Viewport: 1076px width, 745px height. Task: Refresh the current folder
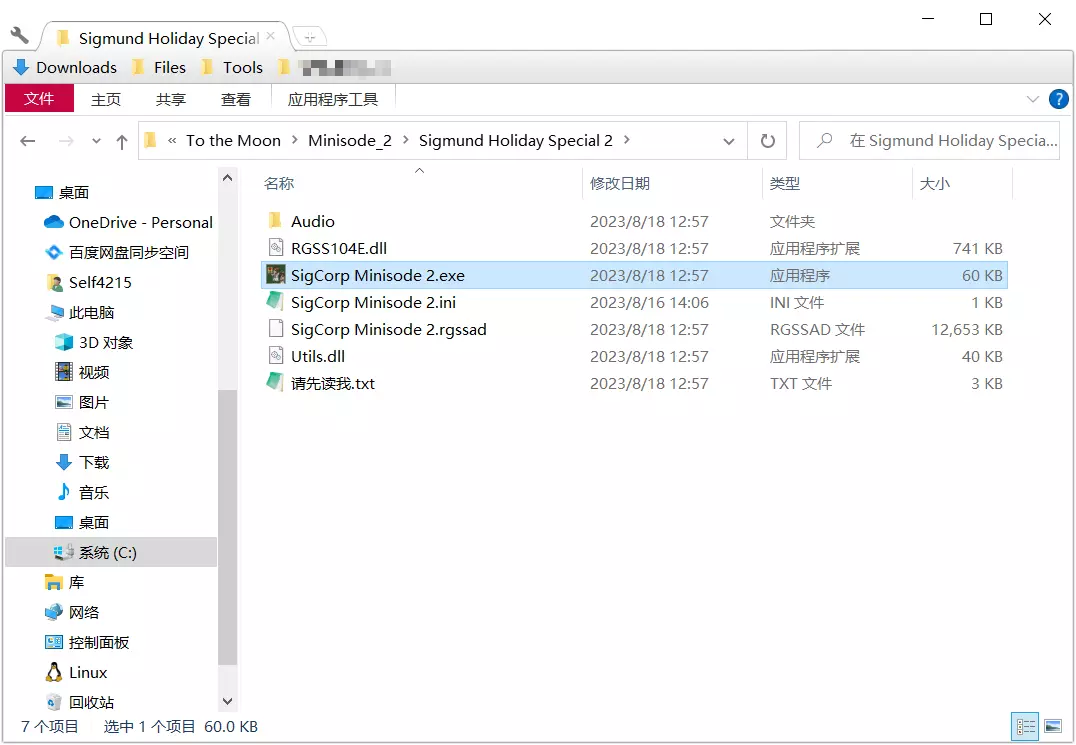[768, 141]
